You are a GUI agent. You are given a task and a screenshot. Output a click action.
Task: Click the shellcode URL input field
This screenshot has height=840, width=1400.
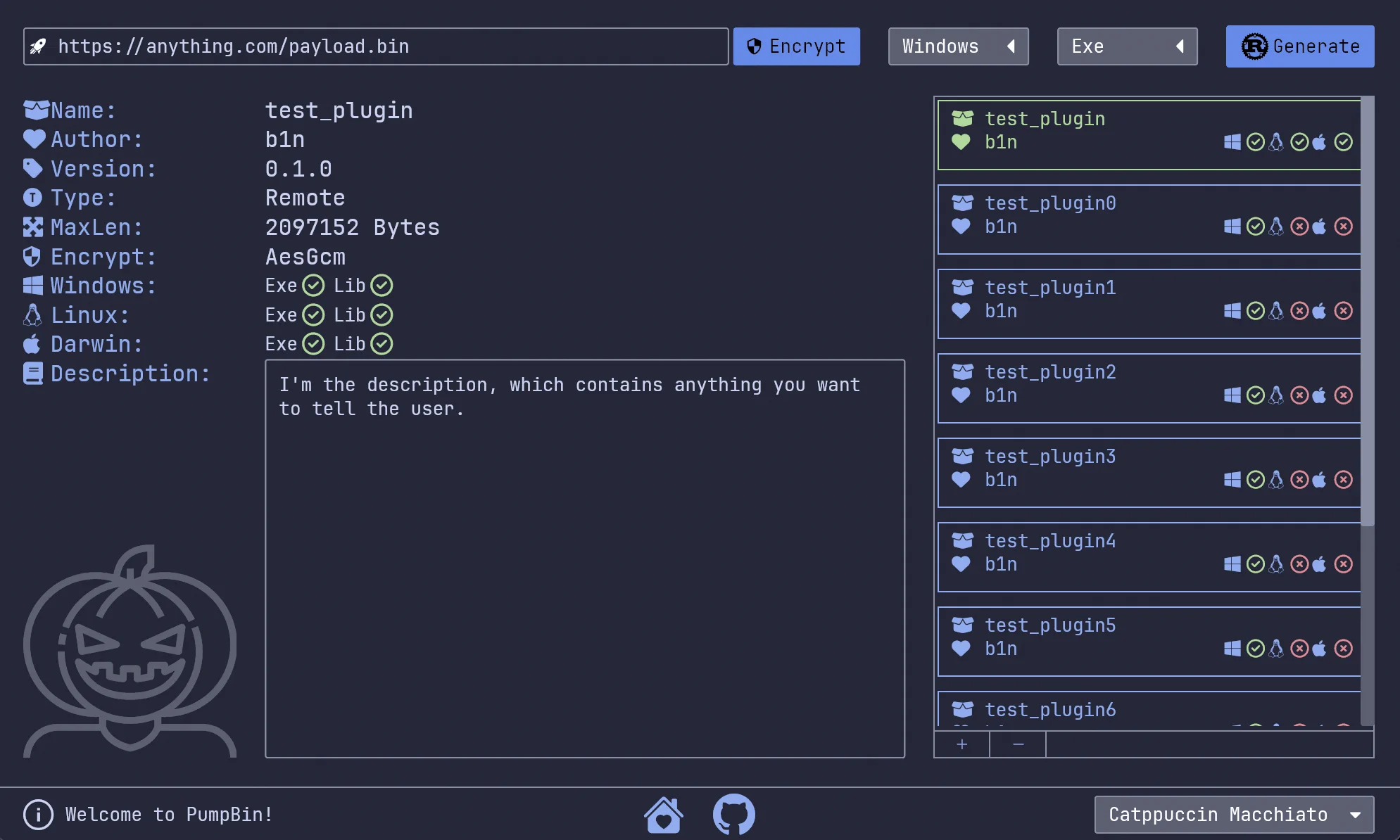376,46
